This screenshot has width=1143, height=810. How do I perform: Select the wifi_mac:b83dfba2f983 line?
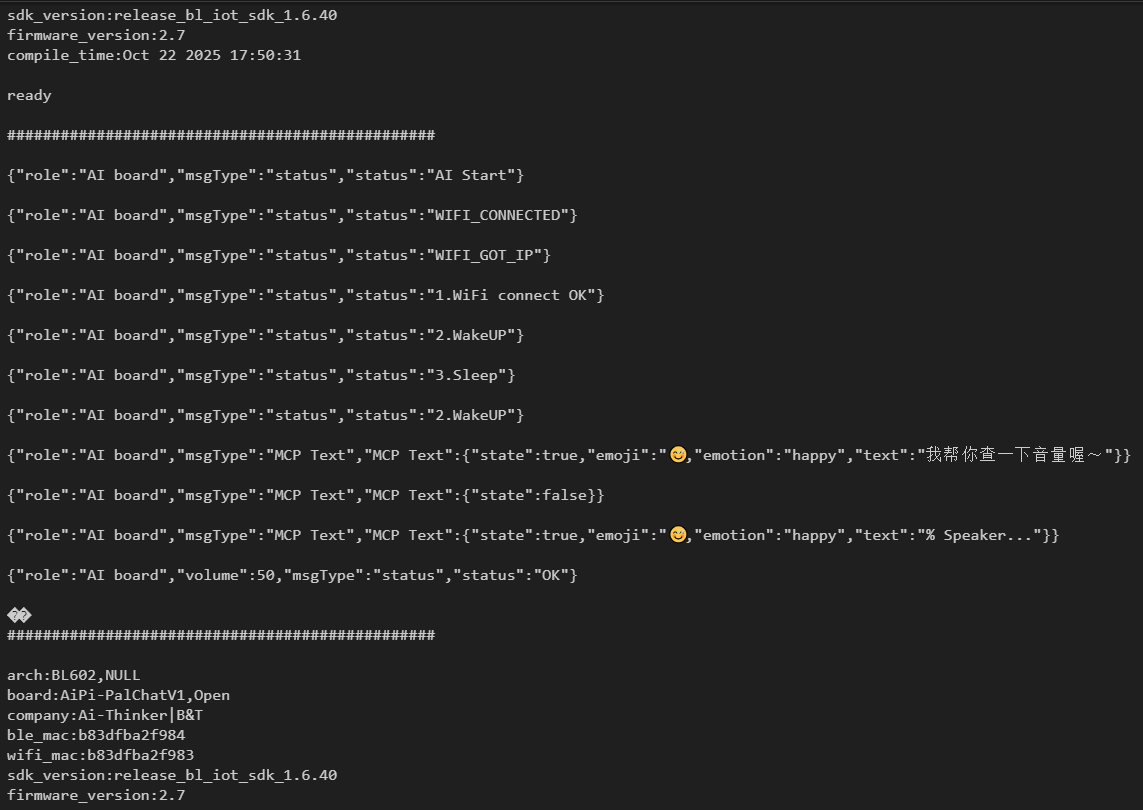pos(100,755)
